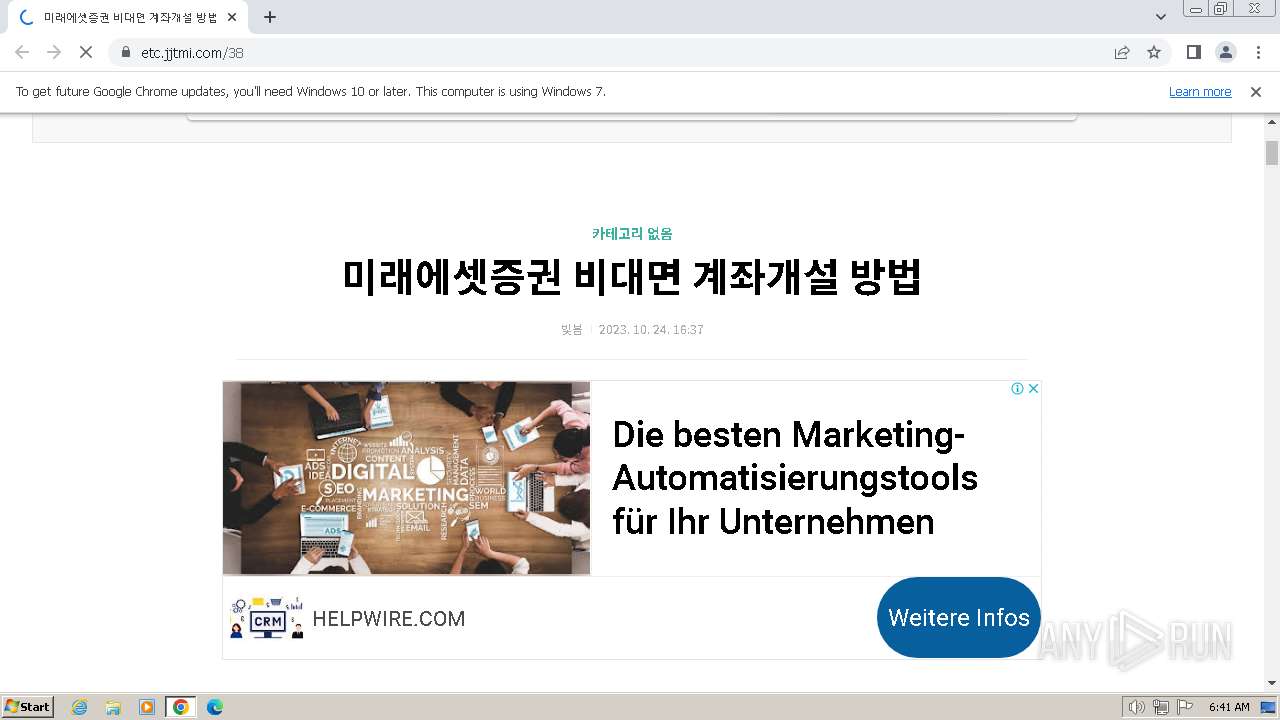The image size is (1280, 720).
Task: Dismiss the Chrome update notice
Action: point(1256,91)
